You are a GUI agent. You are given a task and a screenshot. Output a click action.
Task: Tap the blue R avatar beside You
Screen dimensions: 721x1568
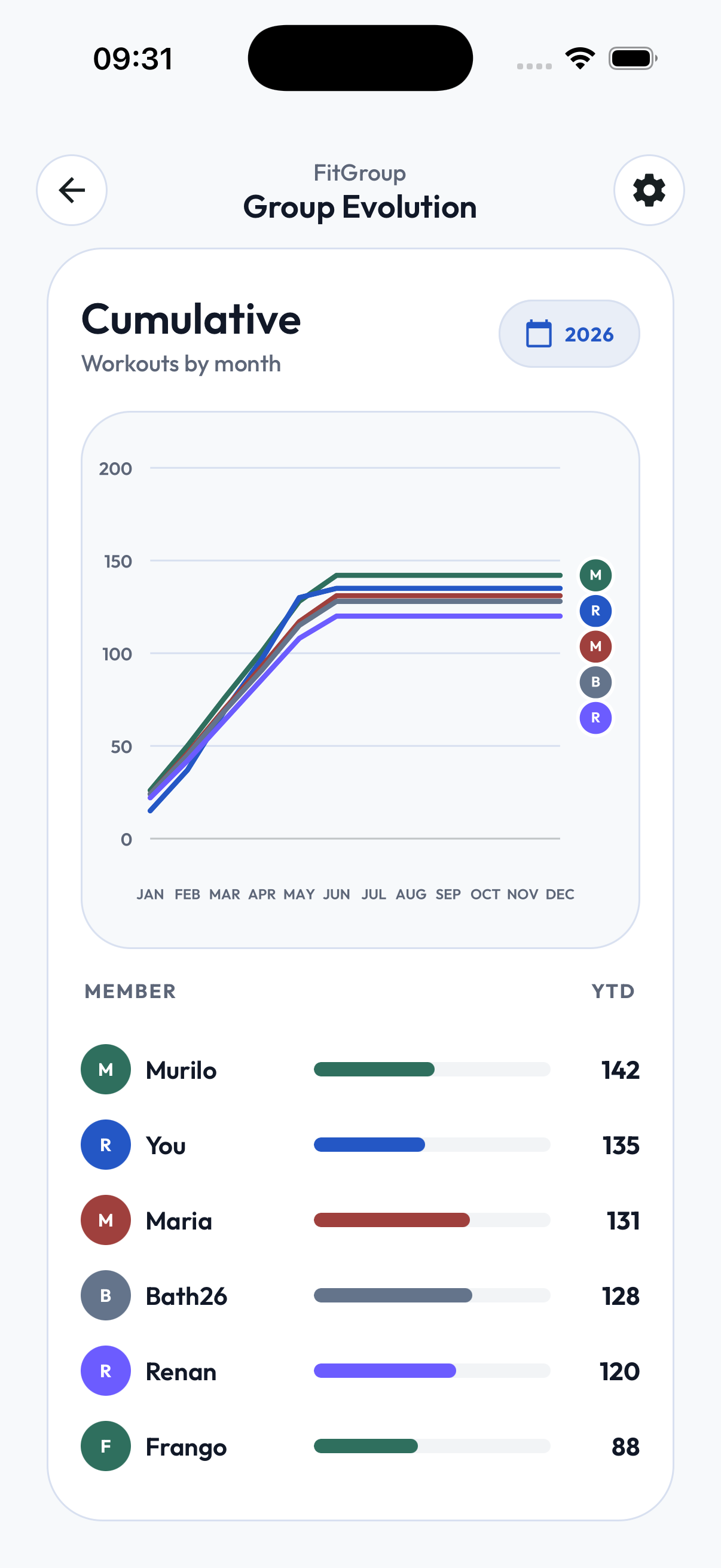[106, 1145]
